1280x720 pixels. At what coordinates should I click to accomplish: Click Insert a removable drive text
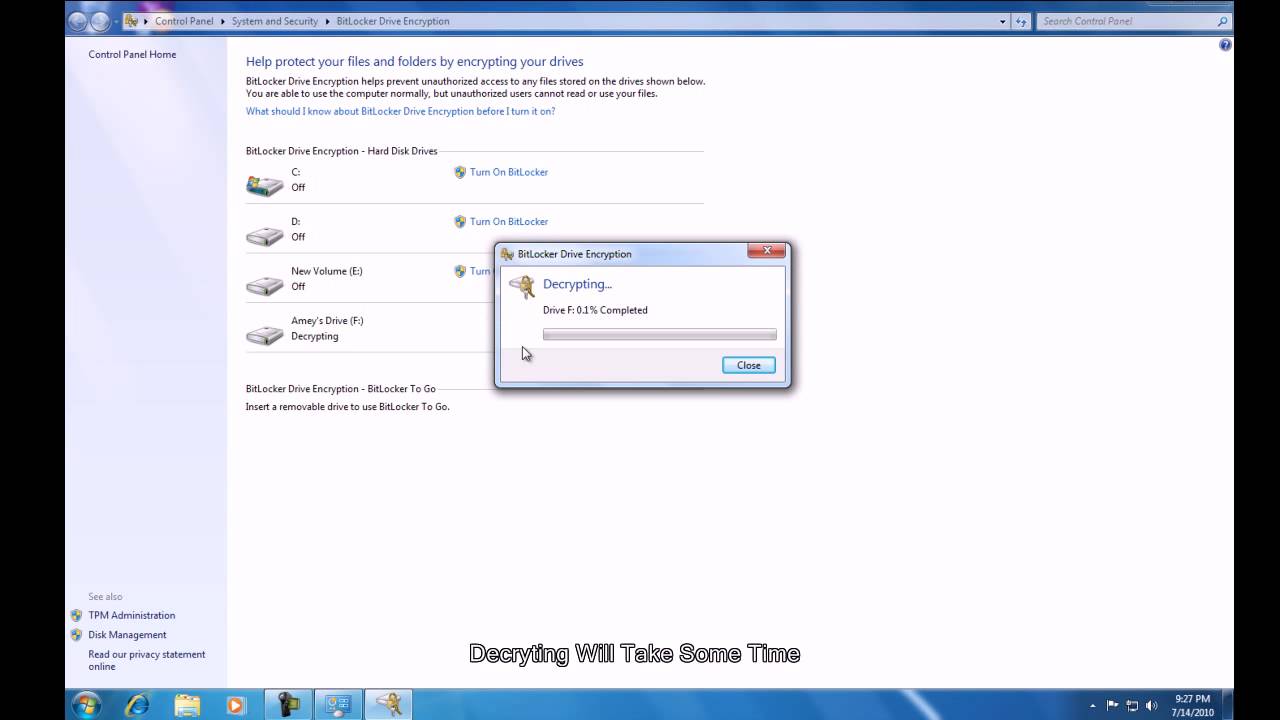click(x=348, y=407)
